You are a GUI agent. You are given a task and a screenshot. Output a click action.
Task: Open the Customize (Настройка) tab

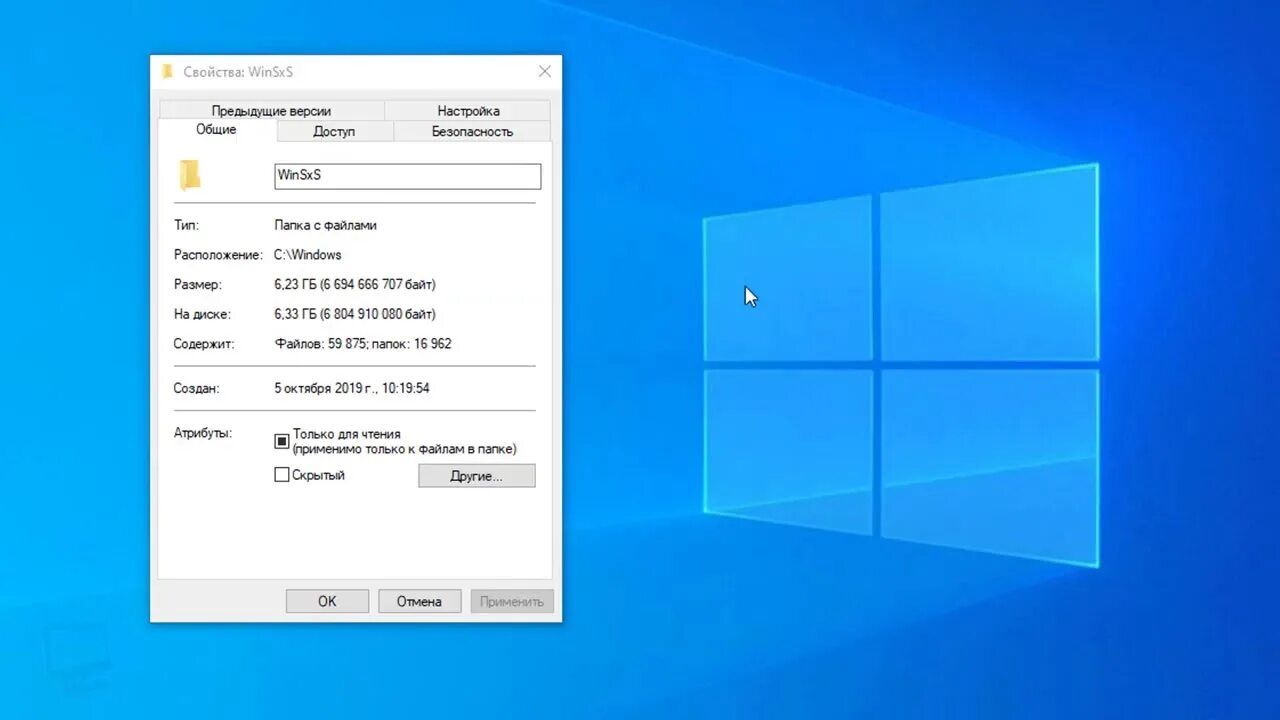click(x=468, y=111)
